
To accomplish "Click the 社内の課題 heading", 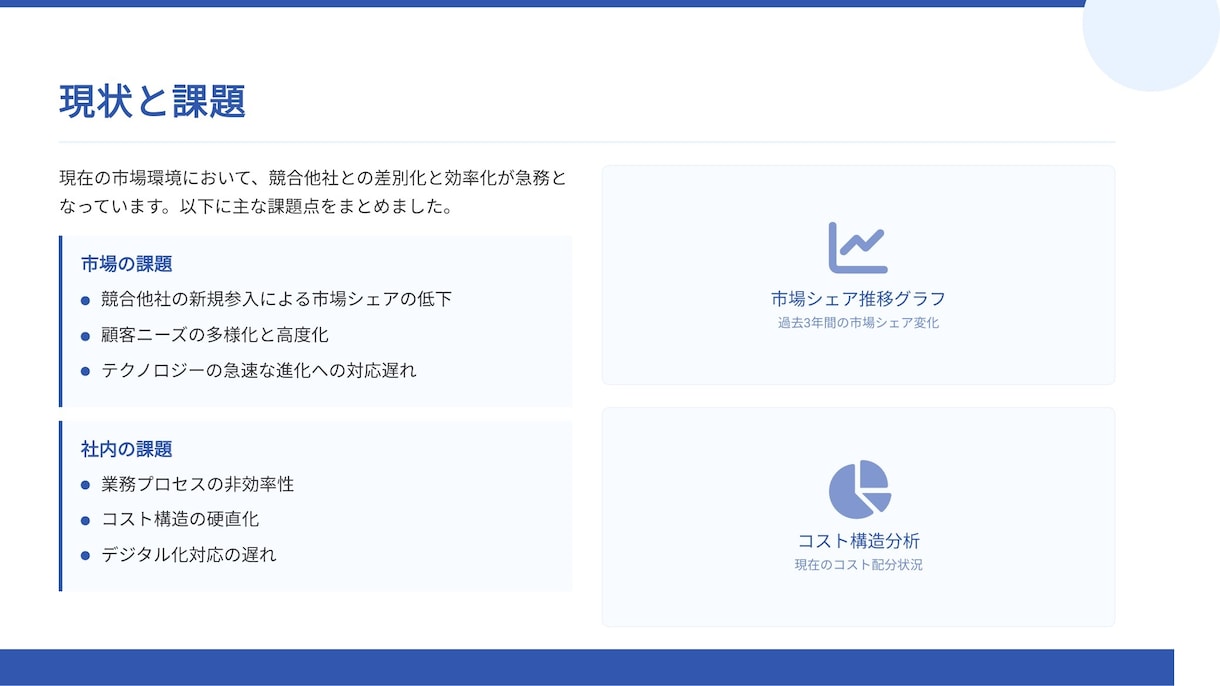I will pos(127,449).
